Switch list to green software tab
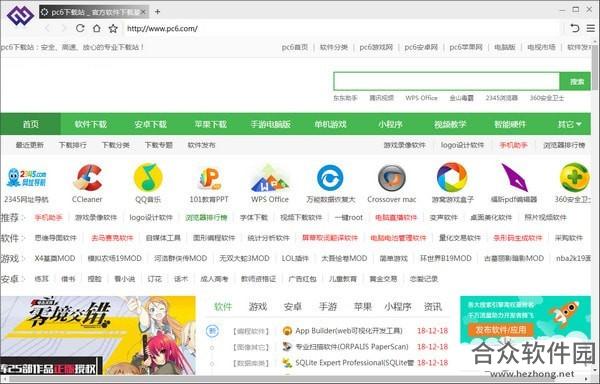Image resolution: width=600 pixels, height=384 pixels. click(223, 306)
